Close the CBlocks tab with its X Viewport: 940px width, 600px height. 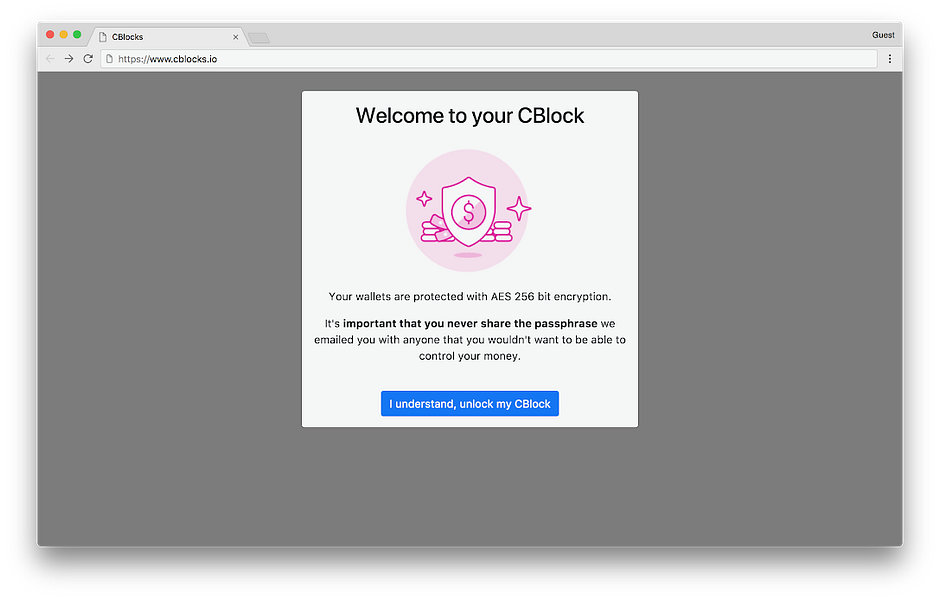pos(236,37)
